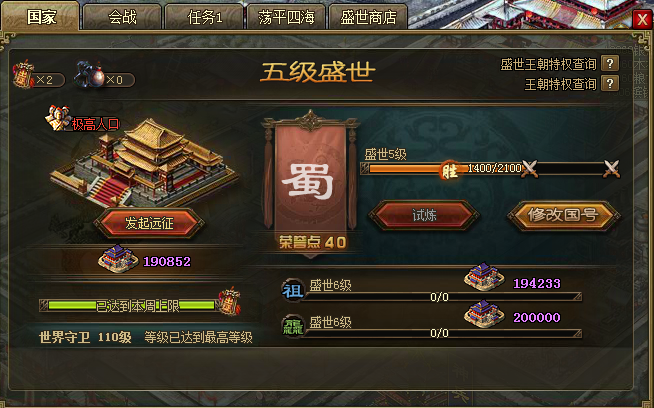The height and width of the screenshot is (408, 654).
Task: Click the 祖 faction emblem icon
Action: [293, 290]
